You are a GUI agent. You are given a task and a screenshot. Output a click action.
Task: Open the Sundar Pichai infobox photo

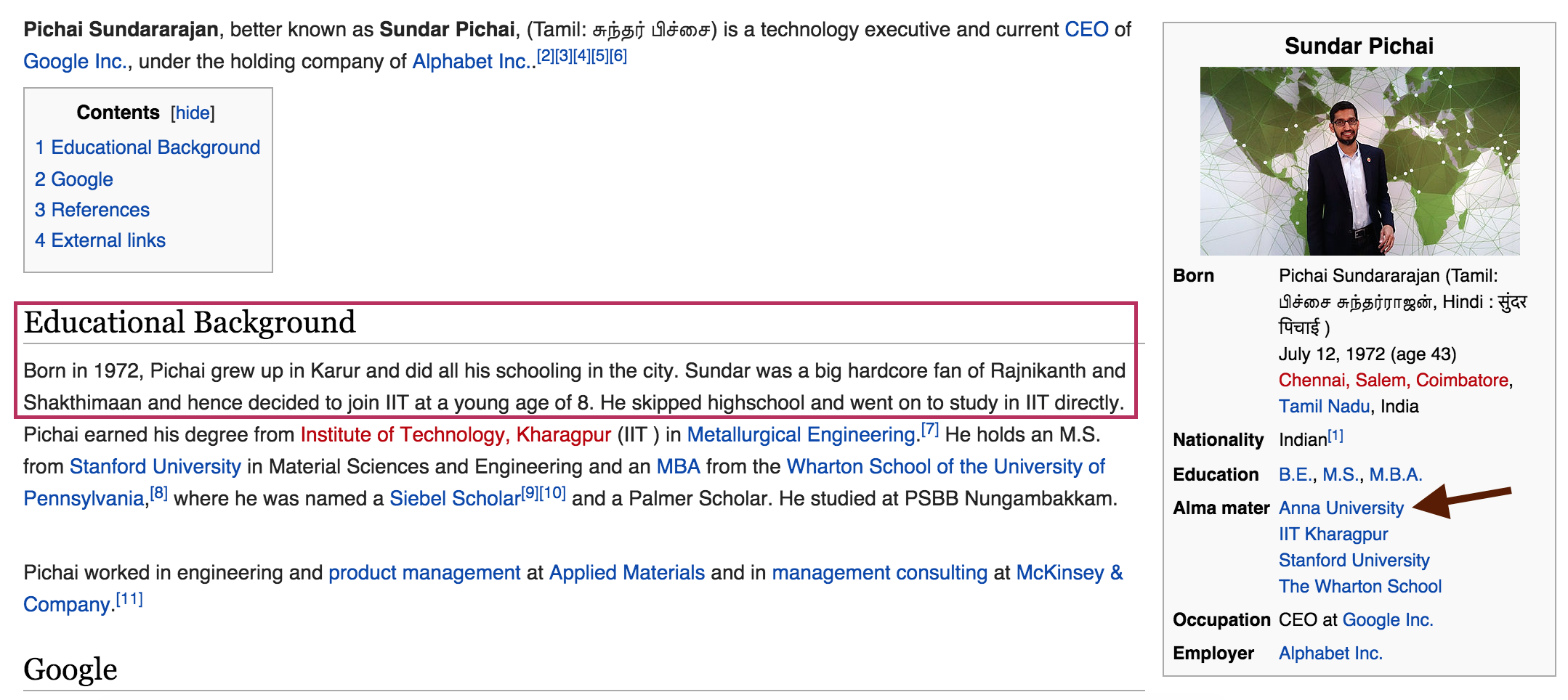[x=1359, y=161]
